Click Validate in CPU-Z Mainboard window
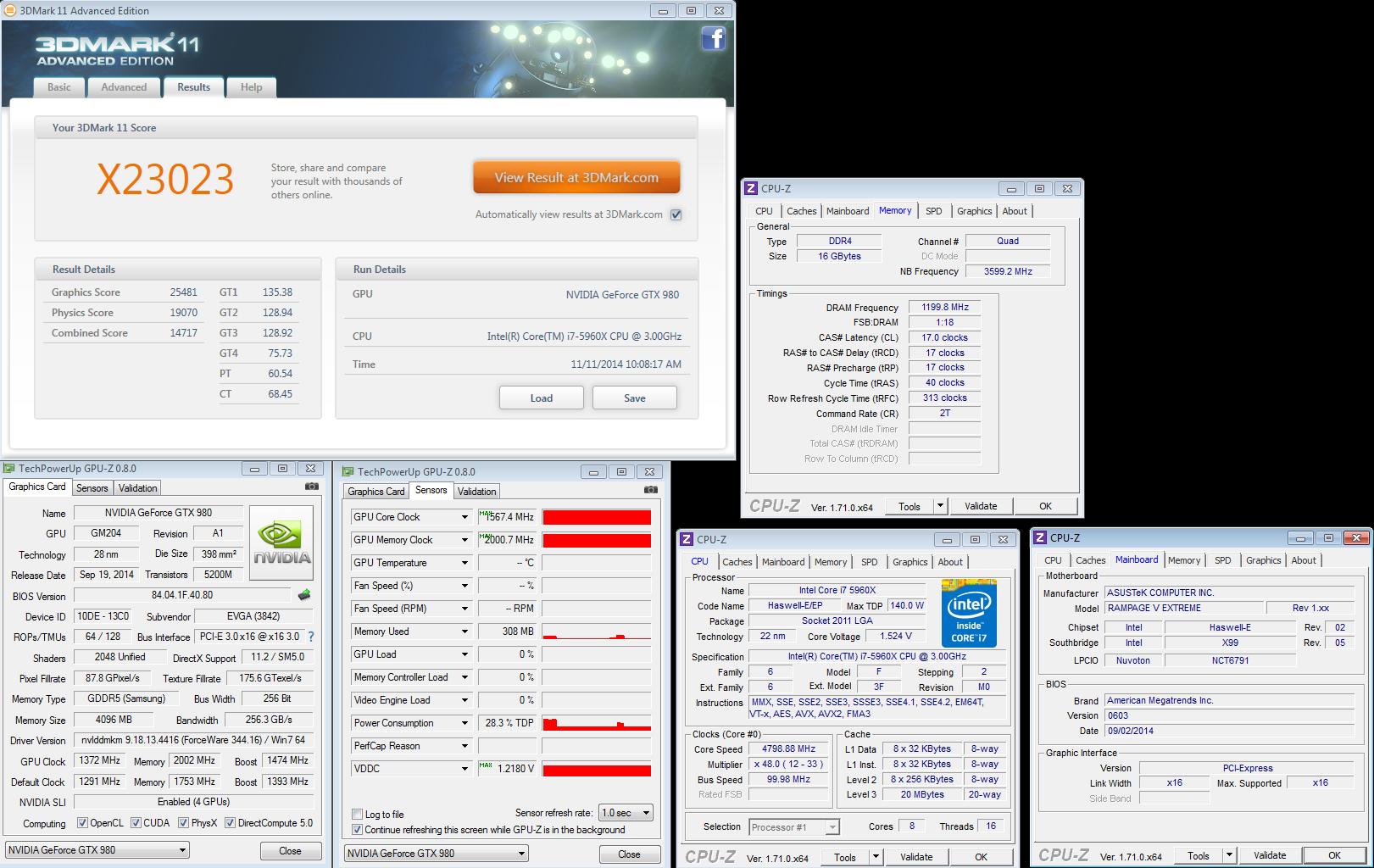Image resolution: width=1374 pixels, height=868 pixels. (1270, 855)
